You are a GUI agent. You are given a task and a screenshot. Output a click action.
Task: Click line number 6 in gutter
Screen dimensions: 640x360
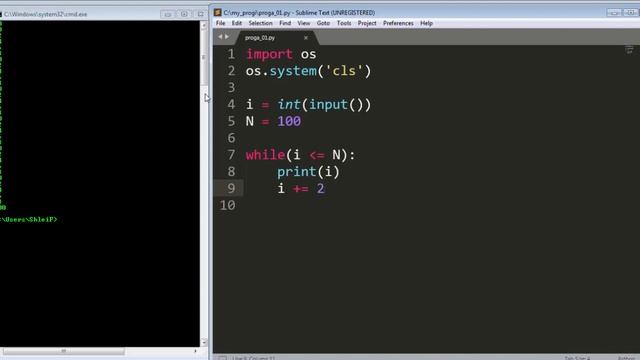click(231, 138)
